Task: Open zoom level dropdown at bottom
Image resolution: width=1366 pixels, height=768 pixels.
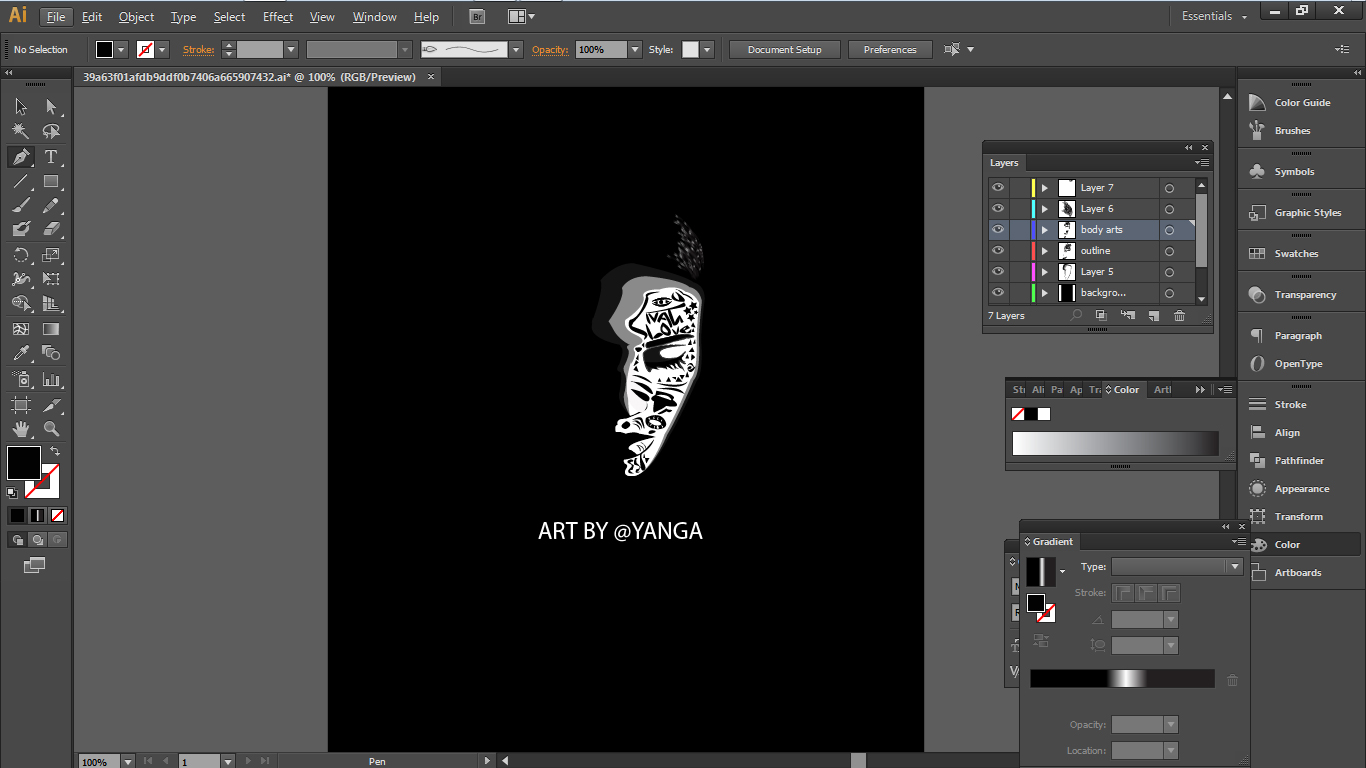Action: coord(127,762)
